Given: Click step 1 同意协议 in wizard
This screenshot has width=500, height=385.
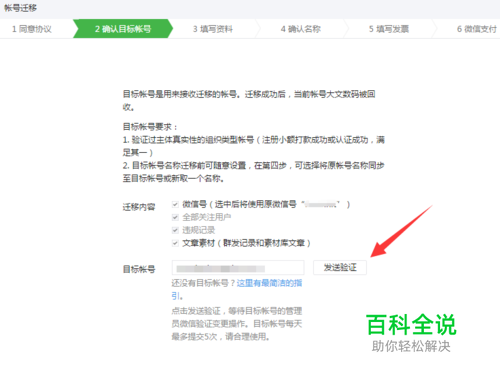Looking at the screenshot, I should [x=32, y=29].
